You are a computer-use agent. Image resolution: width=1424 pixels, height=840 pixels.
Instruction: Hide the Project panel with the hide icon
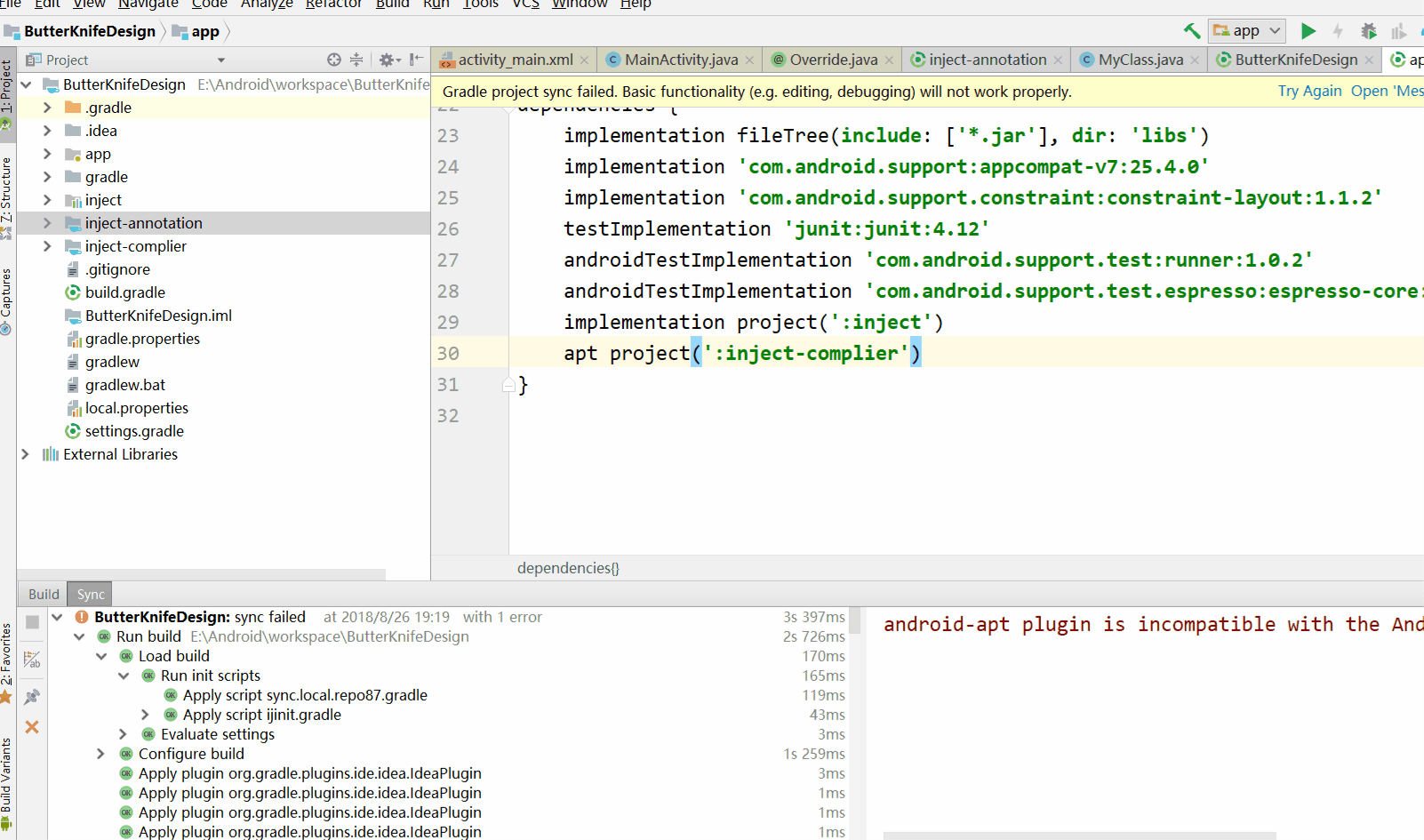pyautogui.click(x=416, y=60)
